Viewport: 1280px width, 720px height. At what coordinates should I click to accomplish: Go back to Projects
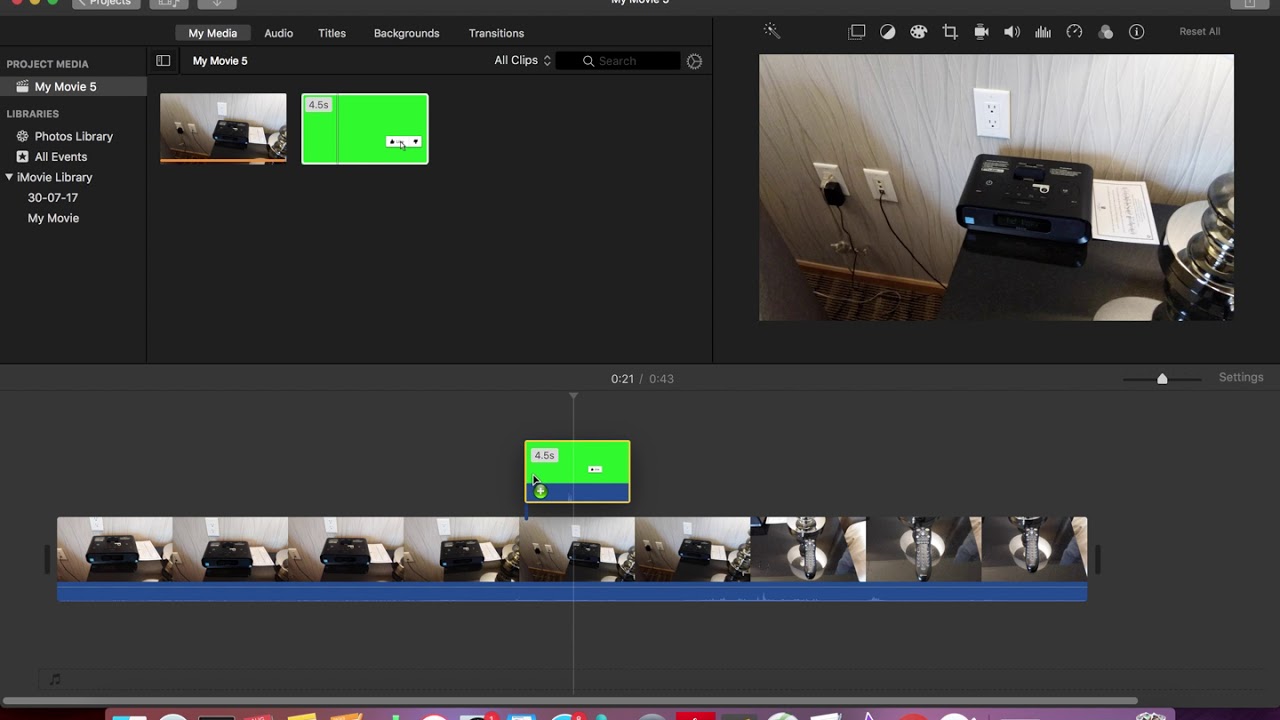106,4
